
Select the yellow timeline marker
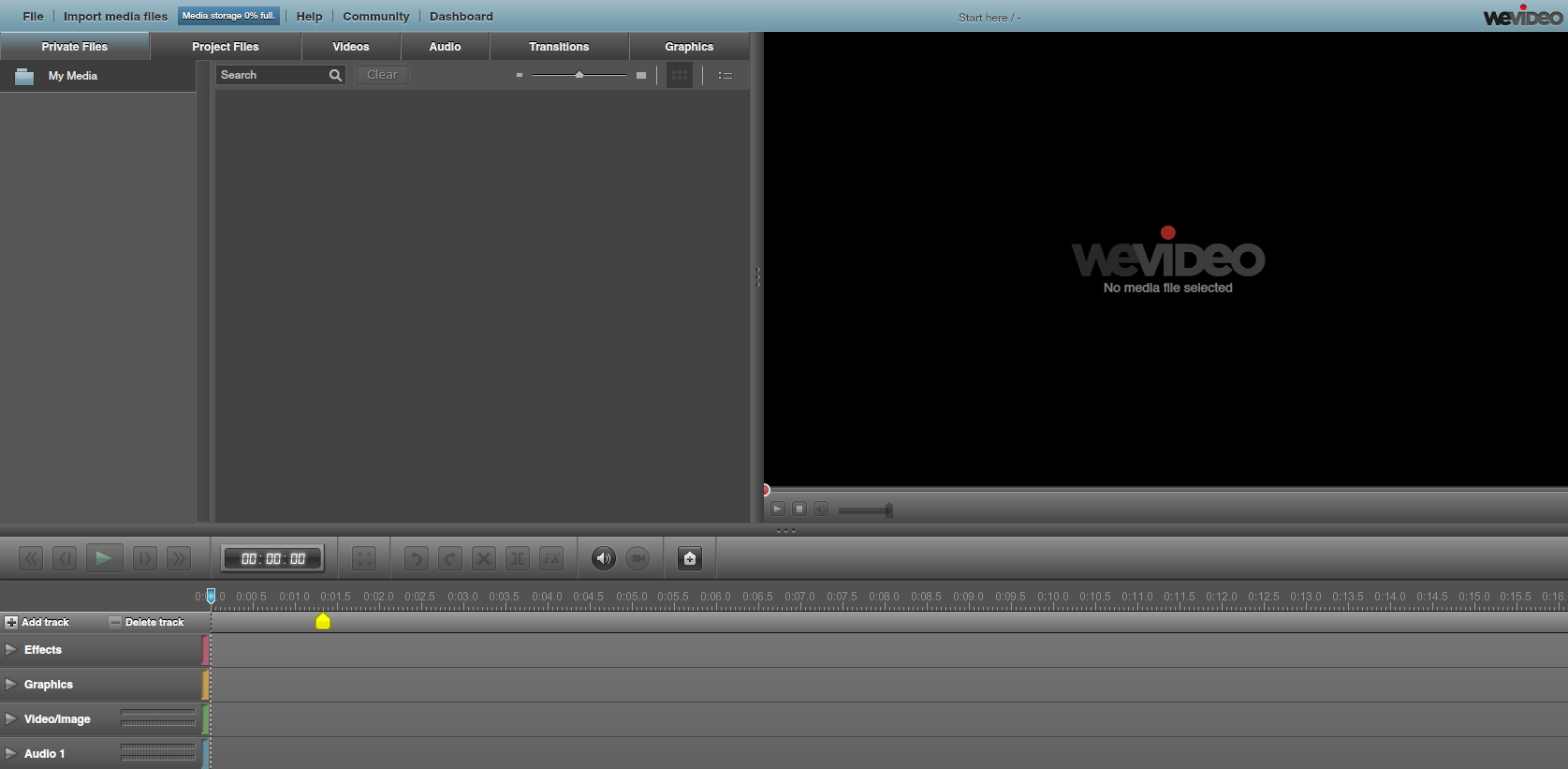coord(323,621)
